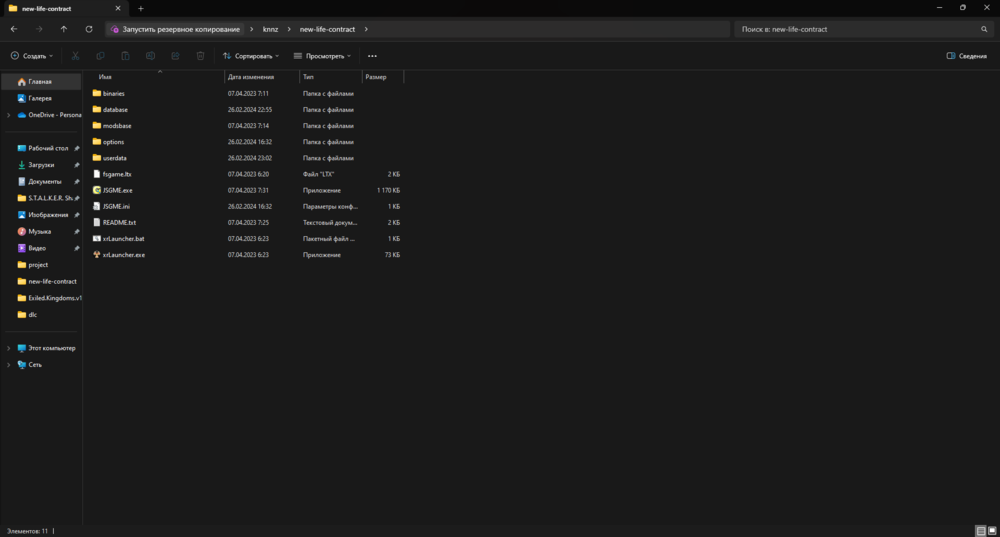Select the xrLauncher.exe file
This screenshot has height=537, width=1000.
(x=123, y=255)
